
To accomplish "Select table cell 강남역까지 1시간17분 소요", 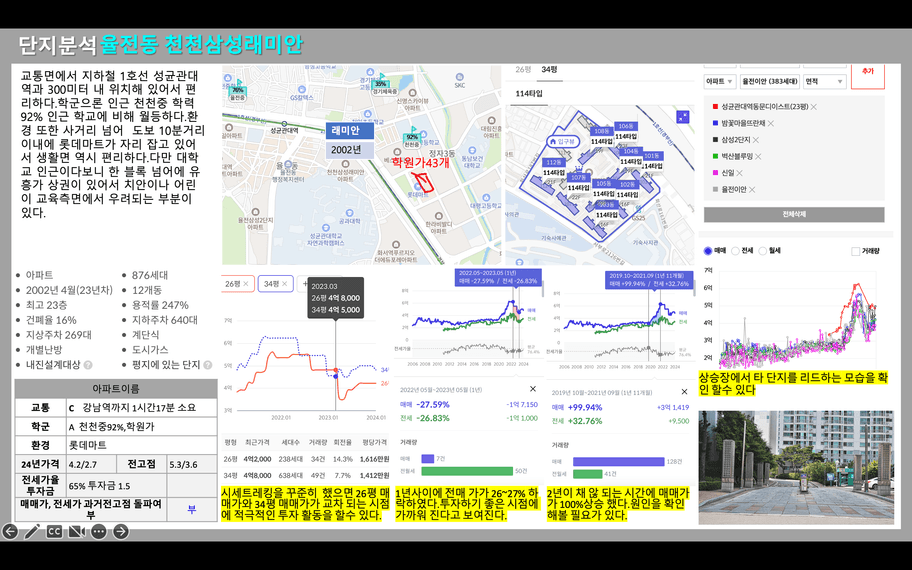I will (x=142, y=408).
